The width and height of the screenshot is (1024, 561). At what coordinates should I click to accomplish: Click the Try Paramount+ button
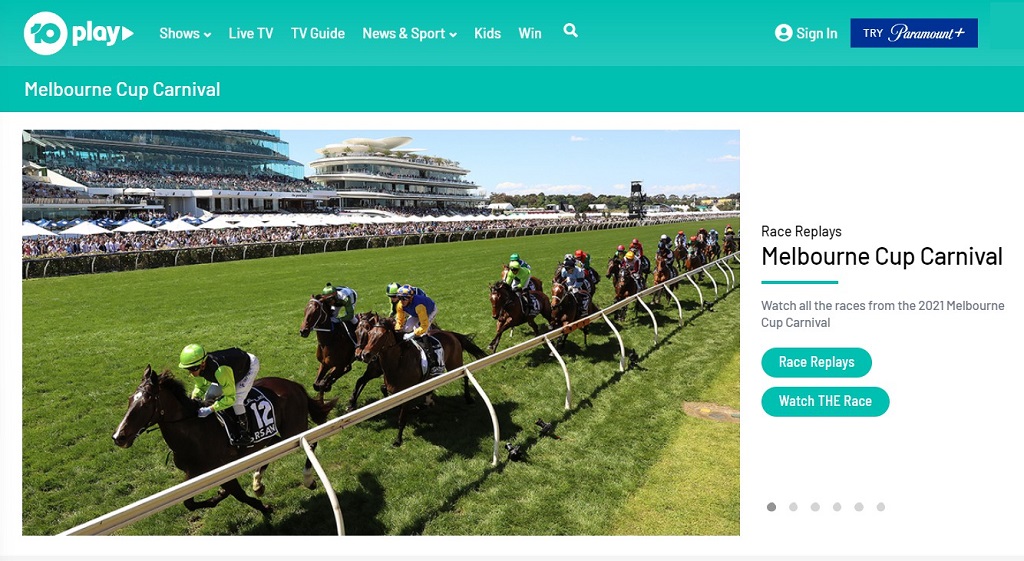click(x=914, y=33)
